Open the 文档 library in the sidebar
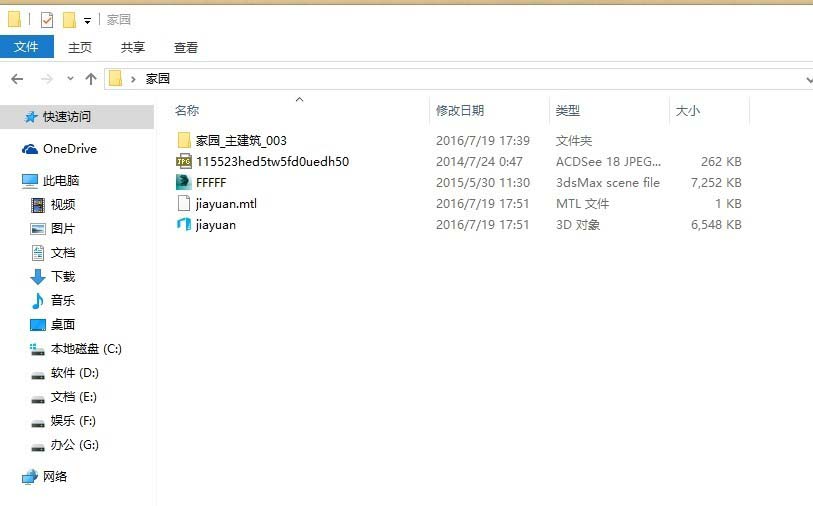The image size is (813, 506). (x=63, y=252)
